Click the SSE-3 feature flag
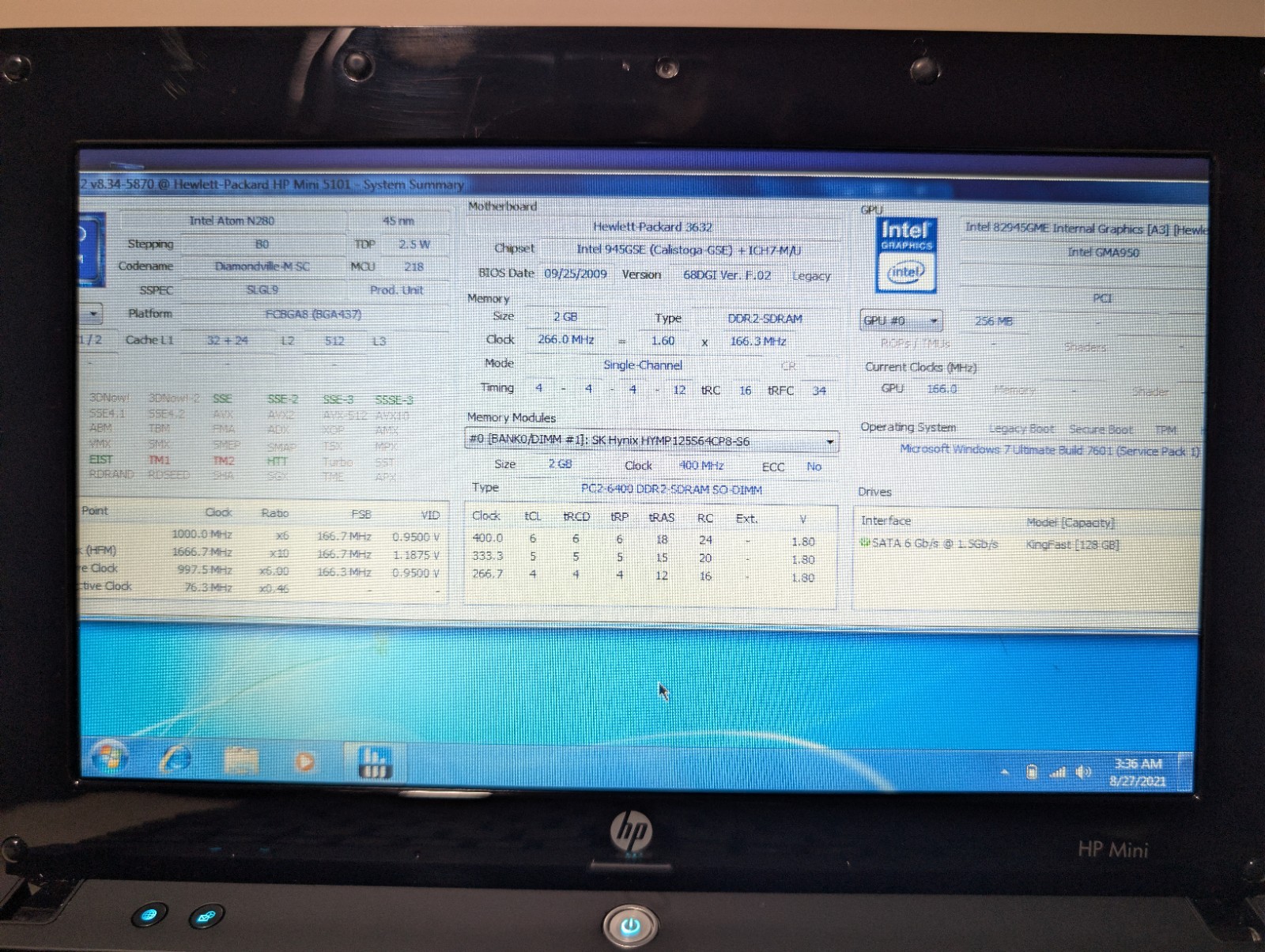This screenshot has width=1265, height=952. [x=338, y=399]
